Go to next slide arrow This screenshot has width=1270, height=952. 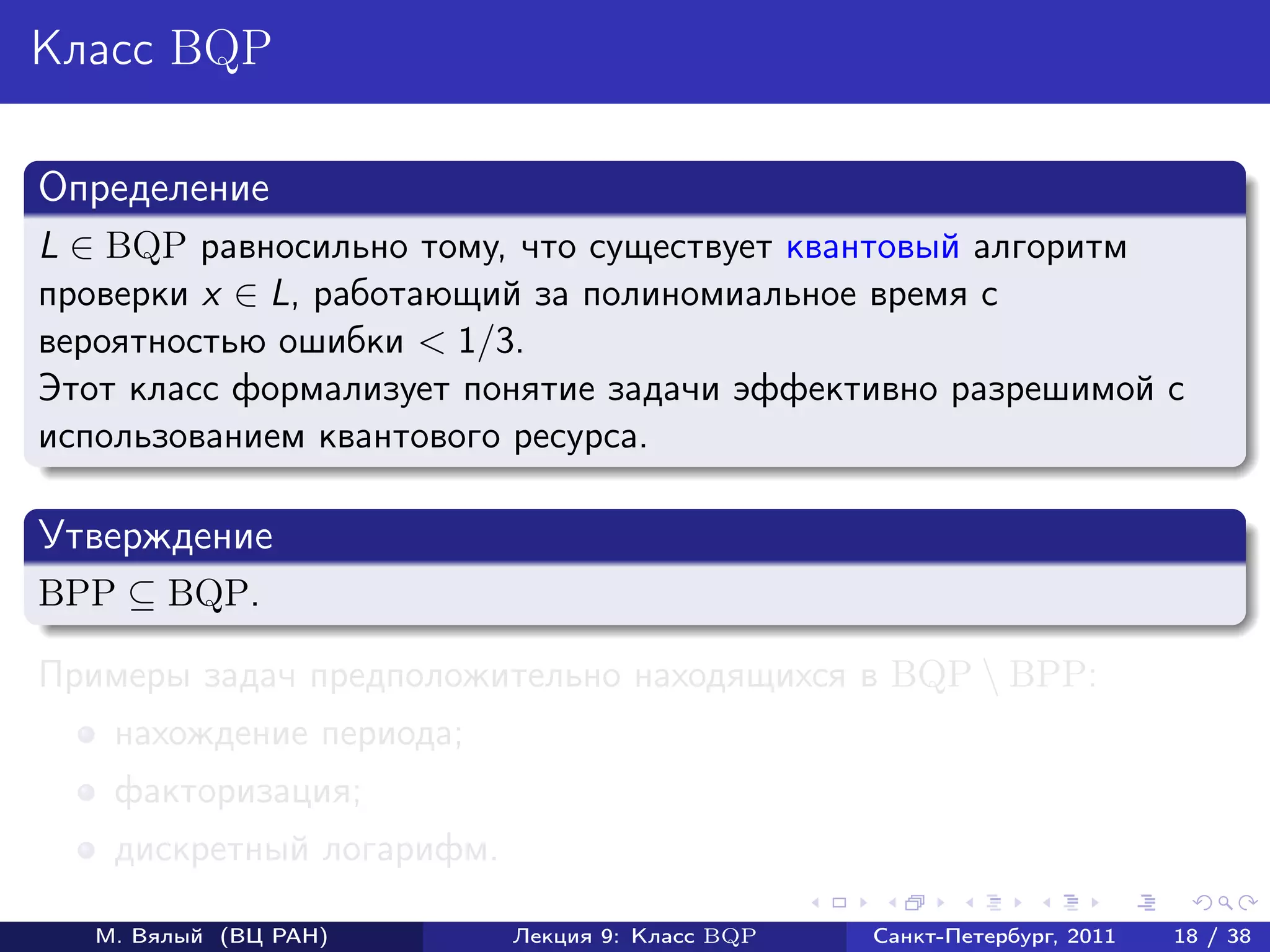point(863,903)
